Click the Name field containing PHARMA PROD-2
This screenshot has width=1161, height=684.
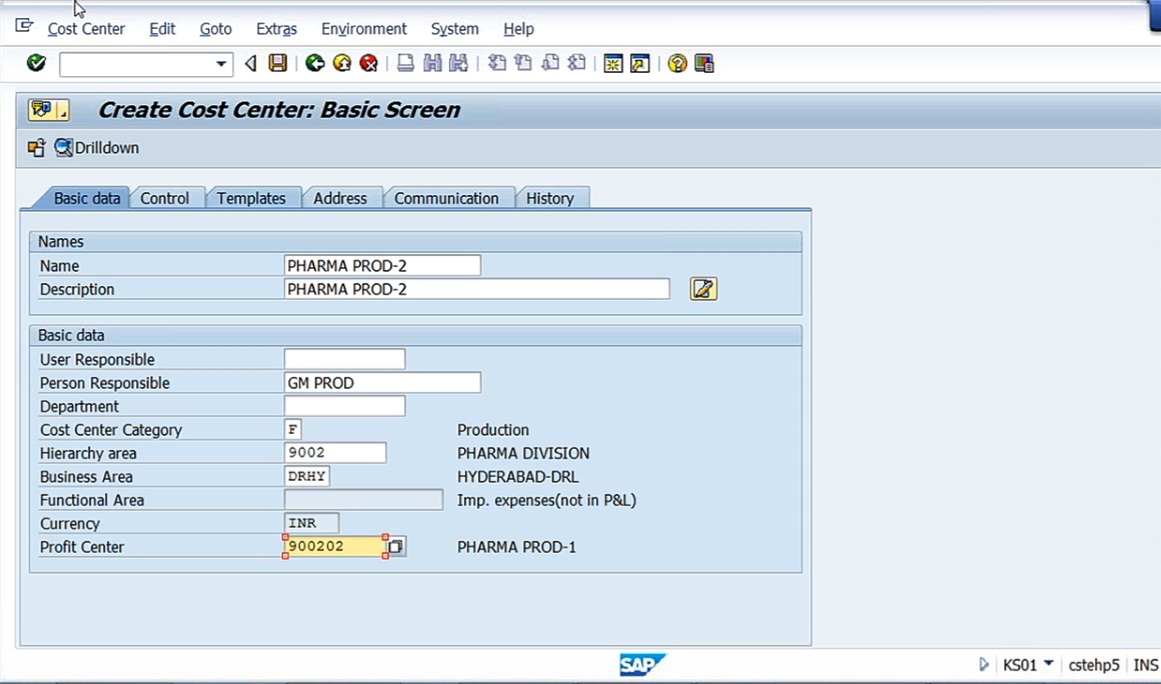[382, 266]
